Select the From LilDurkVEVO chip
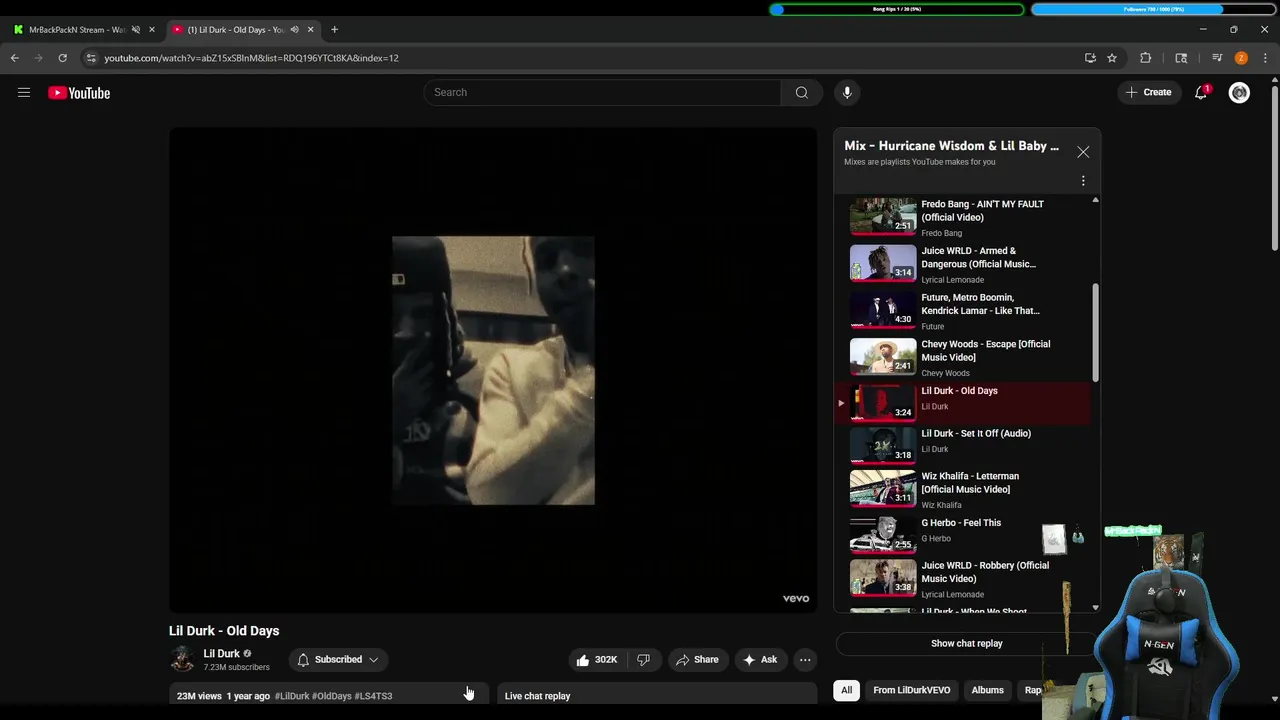This screenshot has width=1280, height=720. (x=912, y=690)
